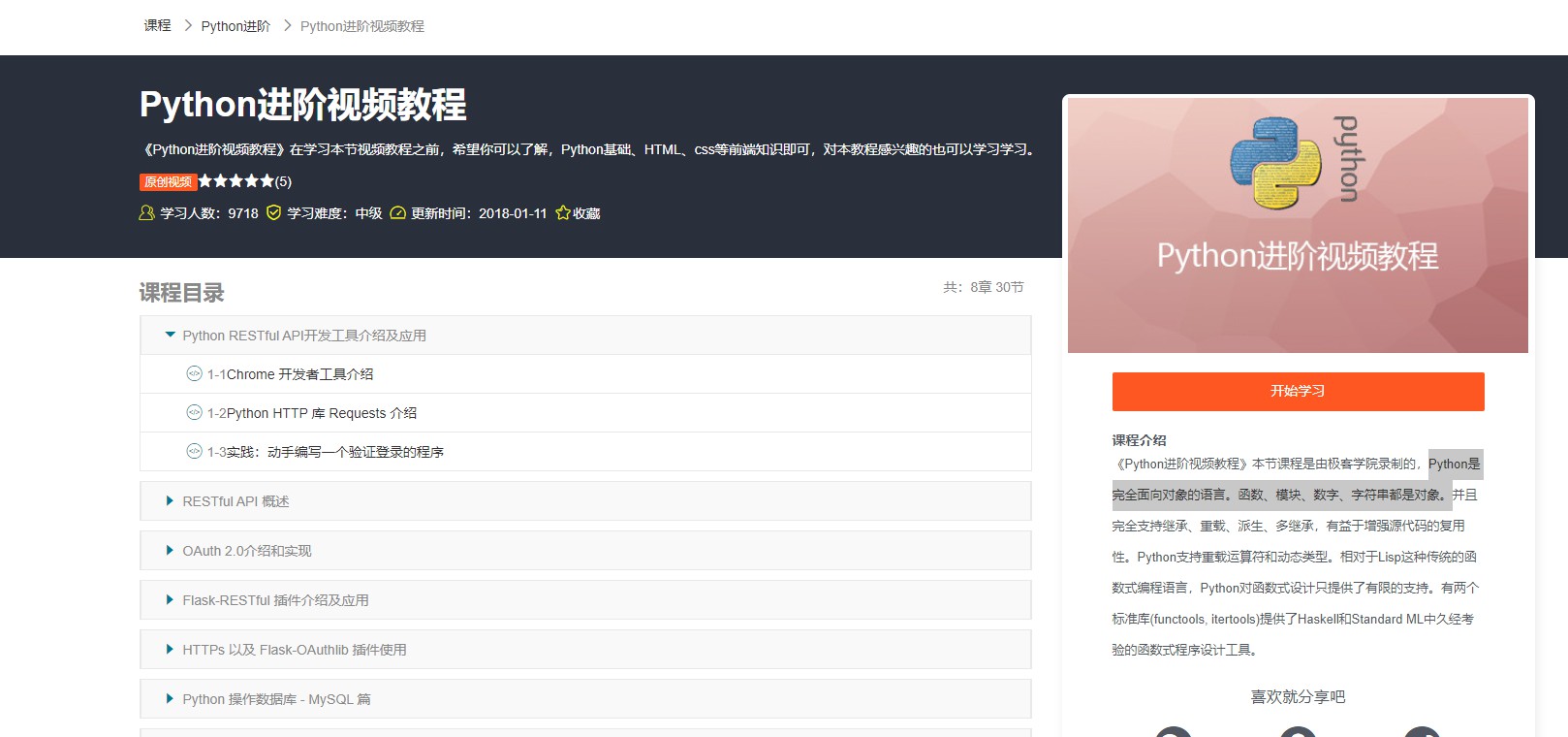Open the 课程 breadcrumb link

point(157,26)
